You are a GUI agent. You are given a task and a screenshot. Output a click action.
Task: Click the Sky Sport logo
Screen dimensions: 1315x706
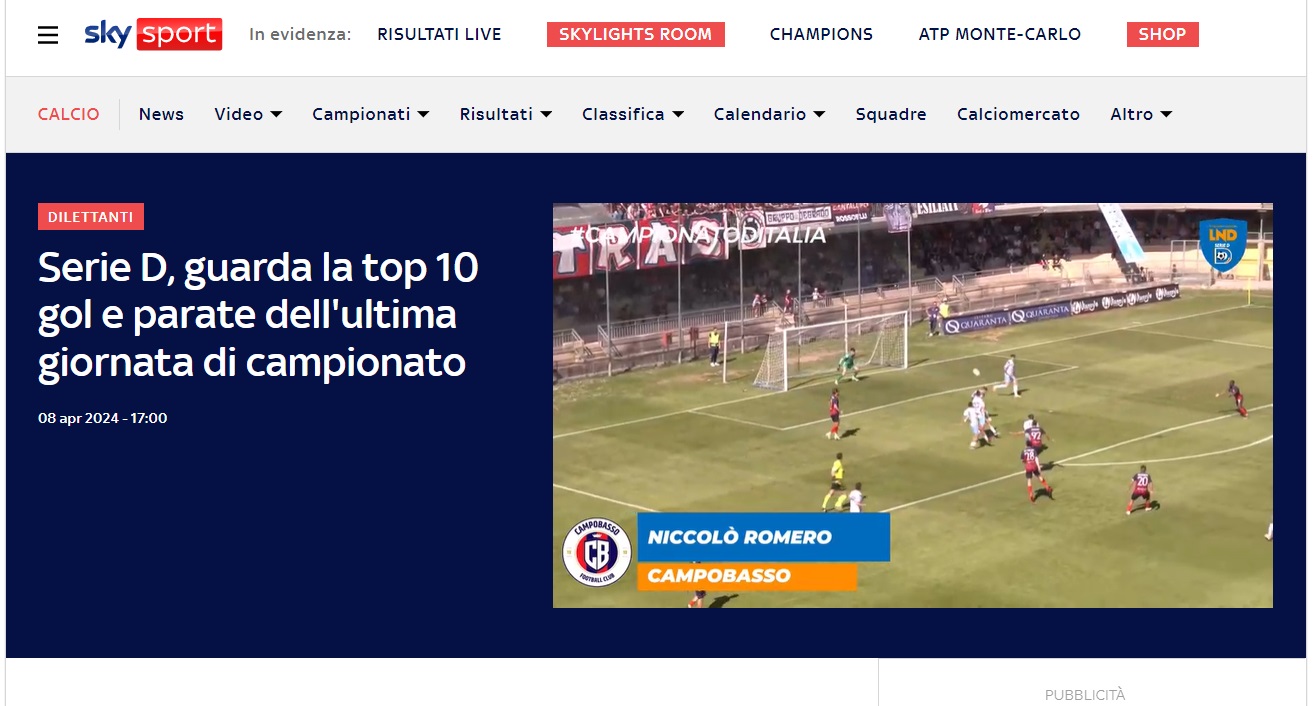[x=153, y=34]
